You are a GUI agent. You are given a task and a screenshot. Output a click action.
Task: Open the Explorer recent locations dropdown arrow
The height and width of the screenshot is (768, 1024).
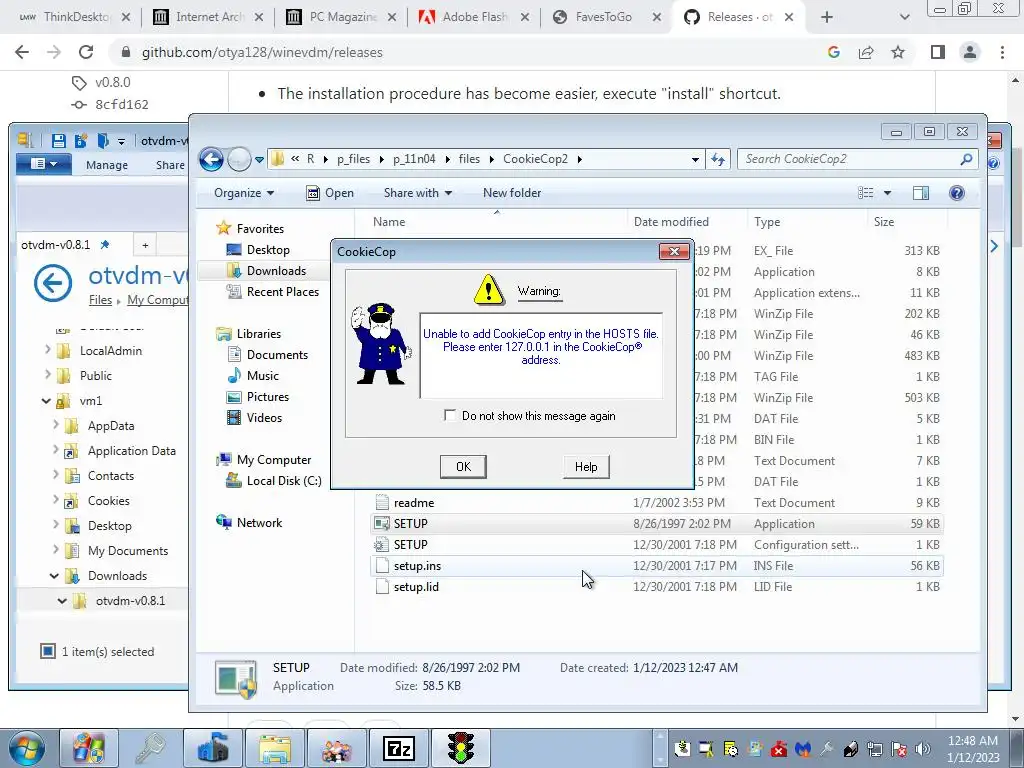(259, 159)
